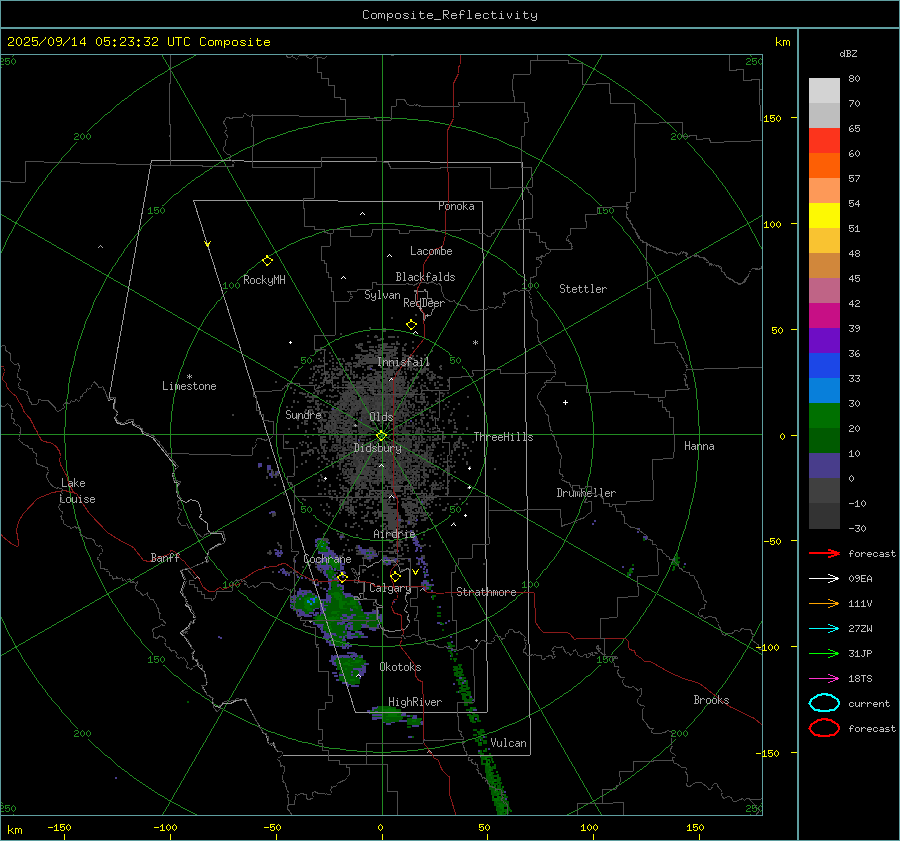This screenshot has height=841, width=900.
Task: Click the Blackfalds town label
Action: click(425, 277)
